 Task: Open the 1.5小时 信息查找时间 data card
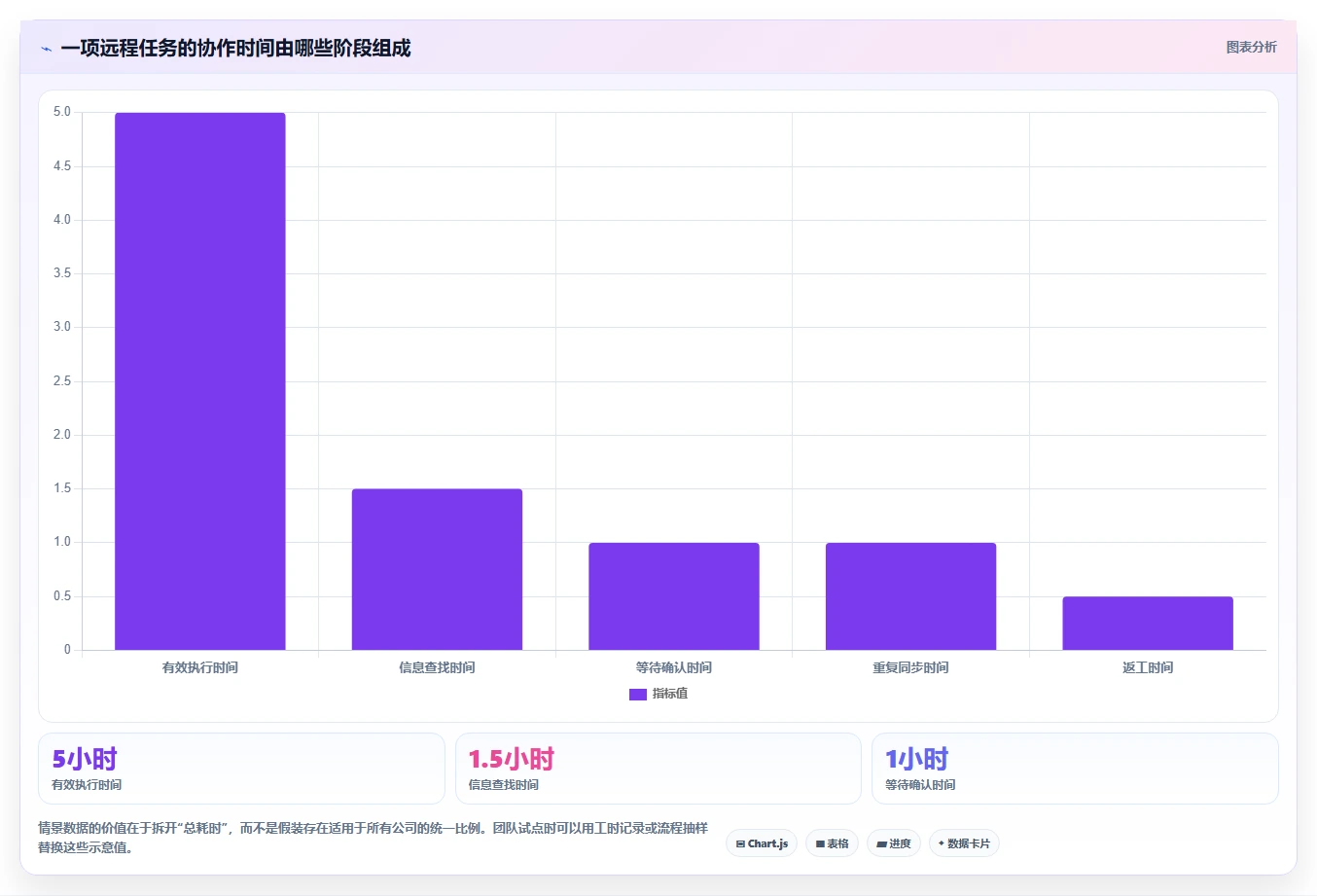point(658,769)
